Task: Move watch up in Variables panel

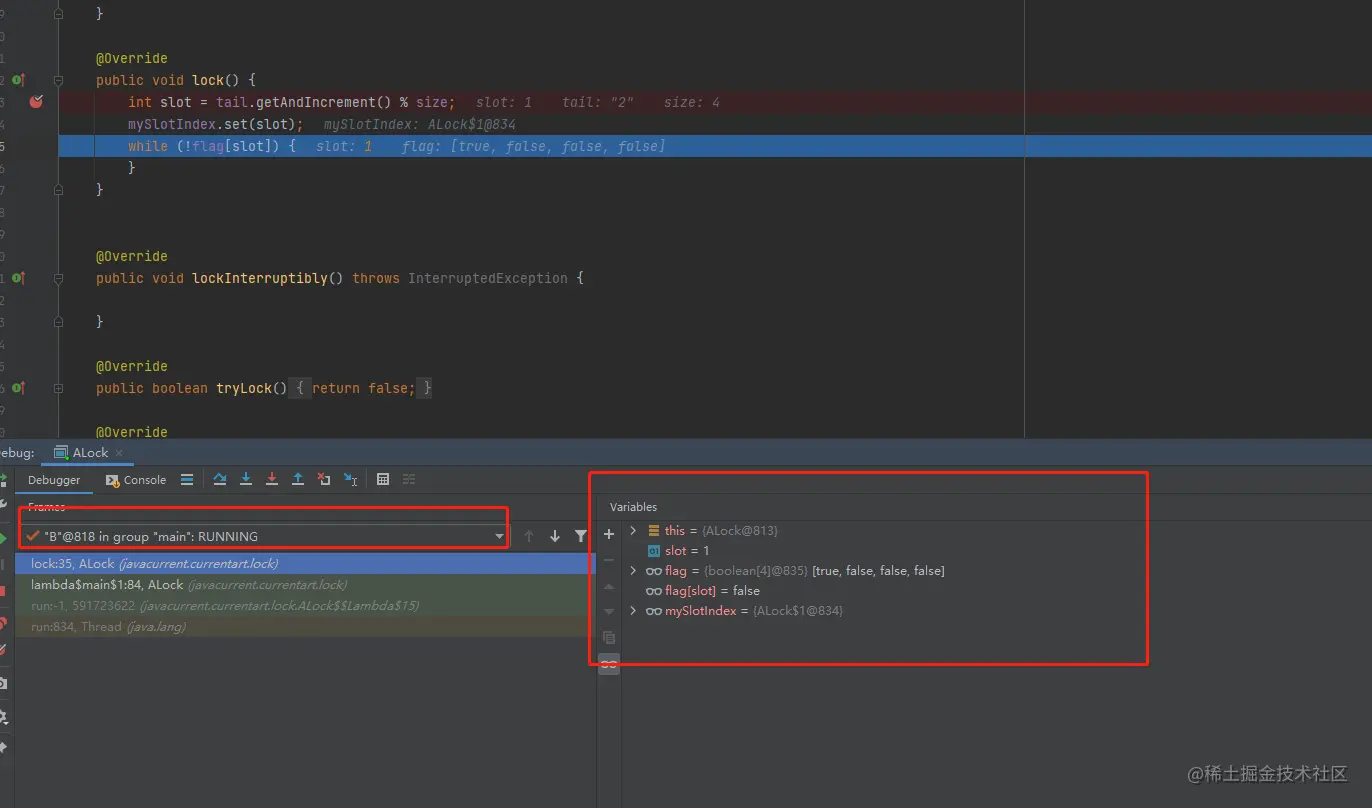Action: point(609,587)
